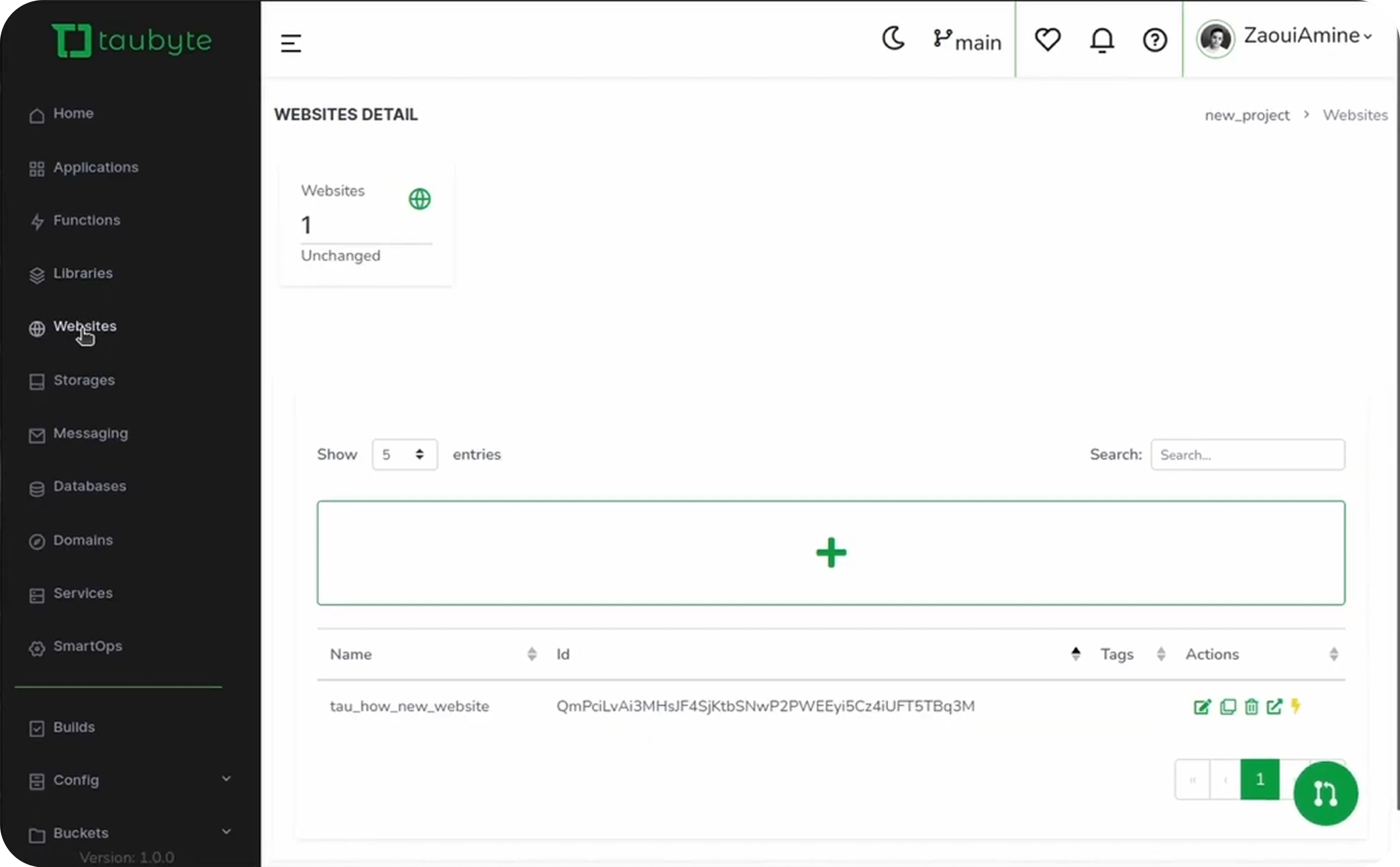Open the Functions section

click(x=86, y=221)
